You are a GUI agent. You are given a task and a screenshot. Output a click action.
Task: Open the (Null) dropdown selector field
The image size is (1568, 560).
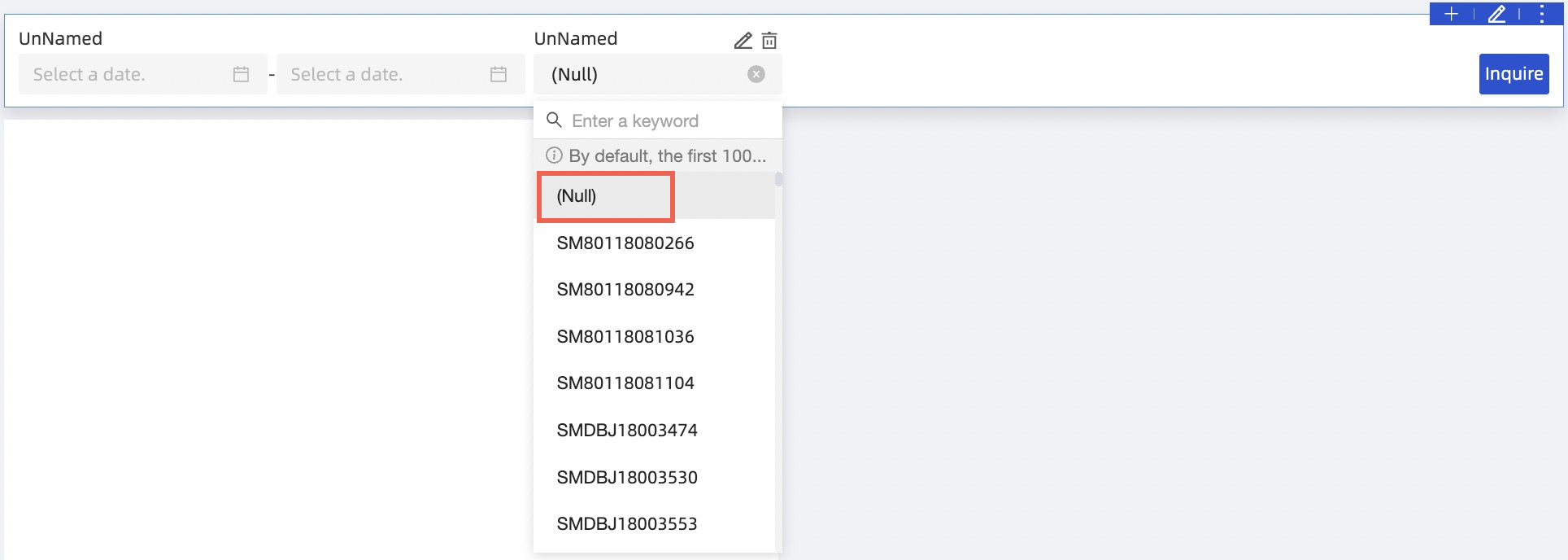coord(642,74)
